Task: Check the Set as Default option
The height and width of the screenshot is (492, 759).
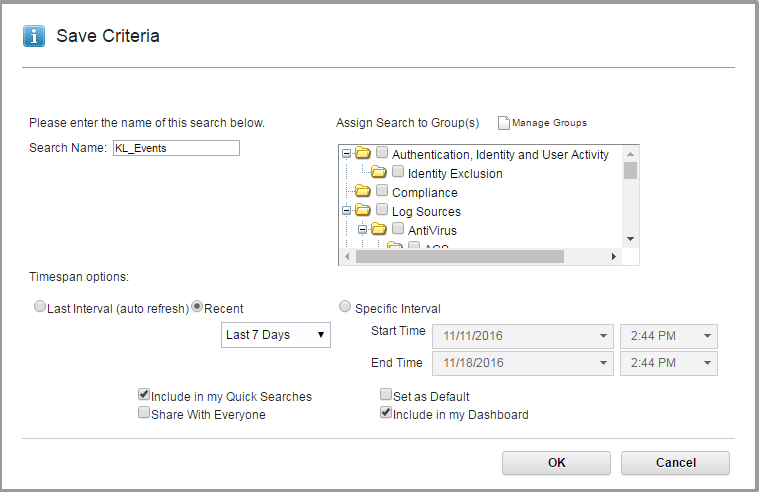Action: click(386, 396)
